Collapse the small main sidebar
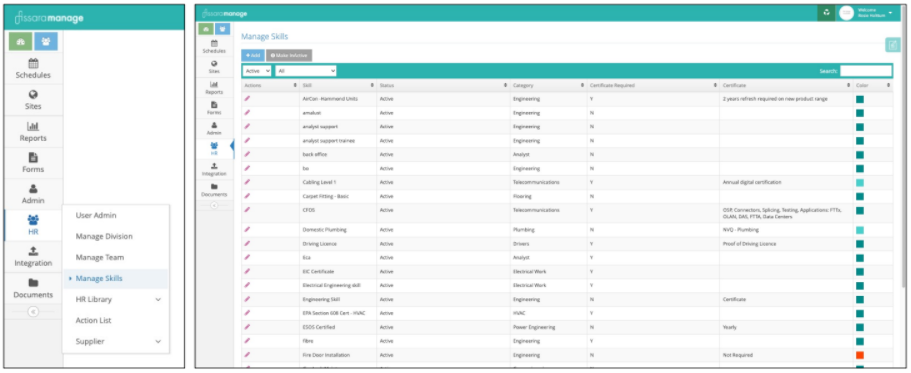 click(214, 205)
